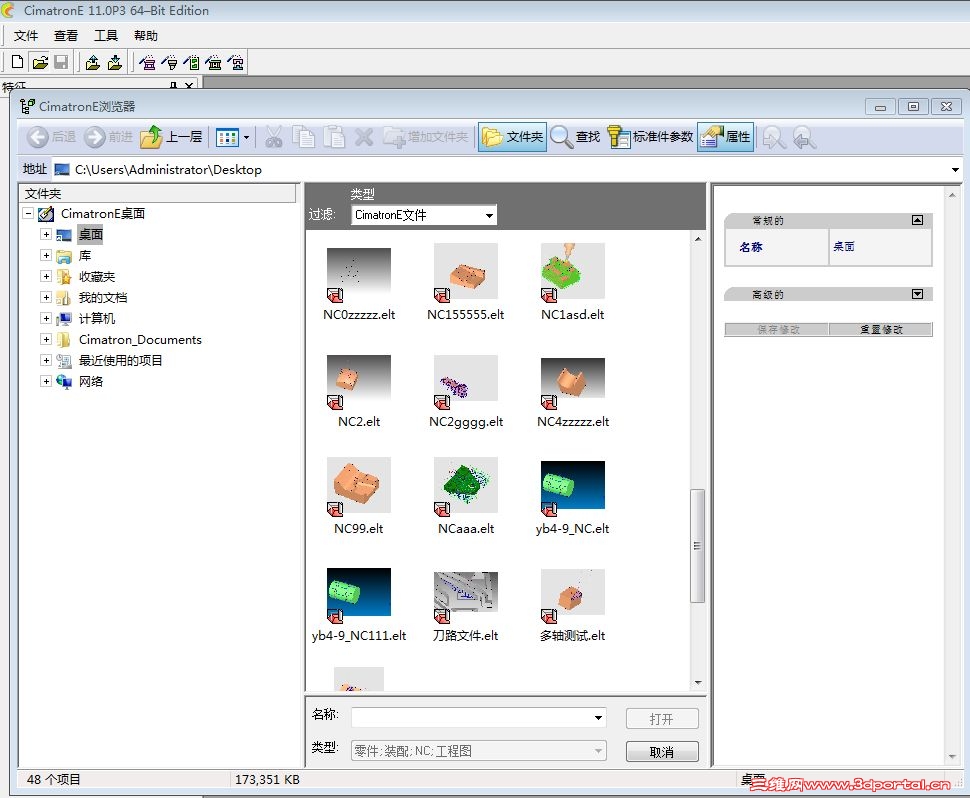Collapse the 常规的 properties section
This screenshot has width=970, height=798.
pos(917,220)
